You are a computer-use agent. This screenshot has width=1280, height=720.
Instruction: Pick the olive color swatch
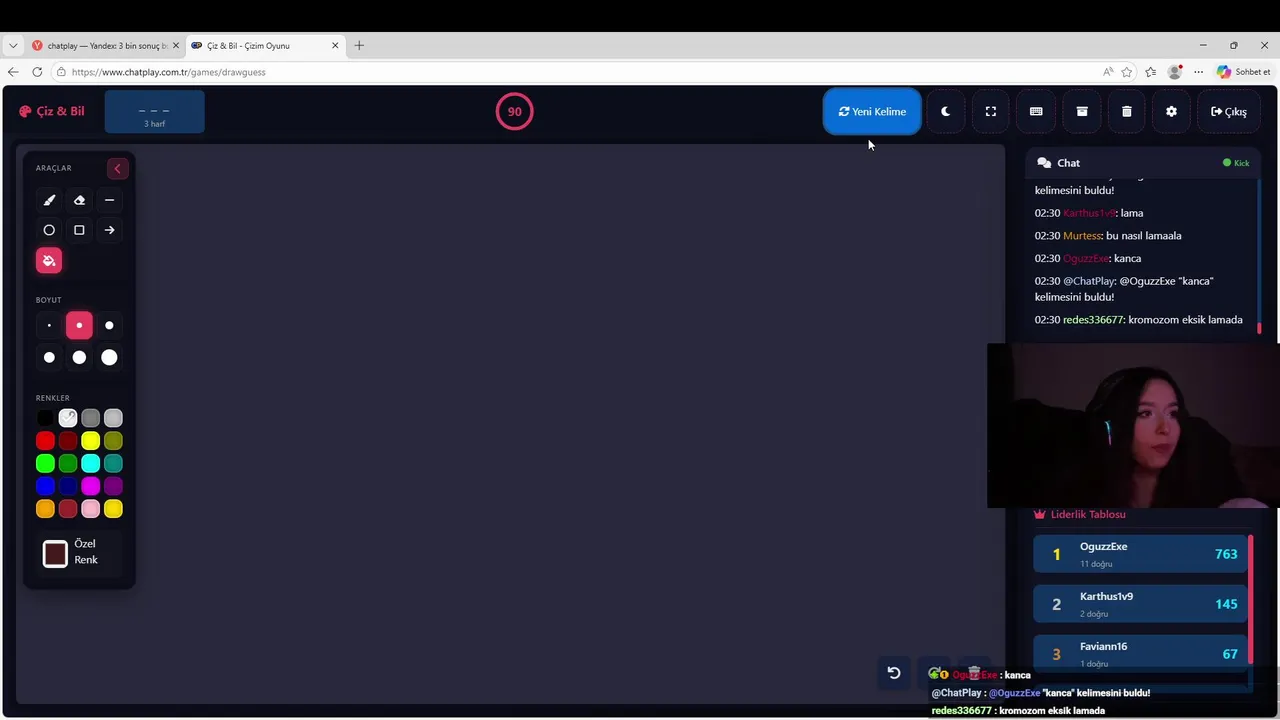(x=113, y=441)
